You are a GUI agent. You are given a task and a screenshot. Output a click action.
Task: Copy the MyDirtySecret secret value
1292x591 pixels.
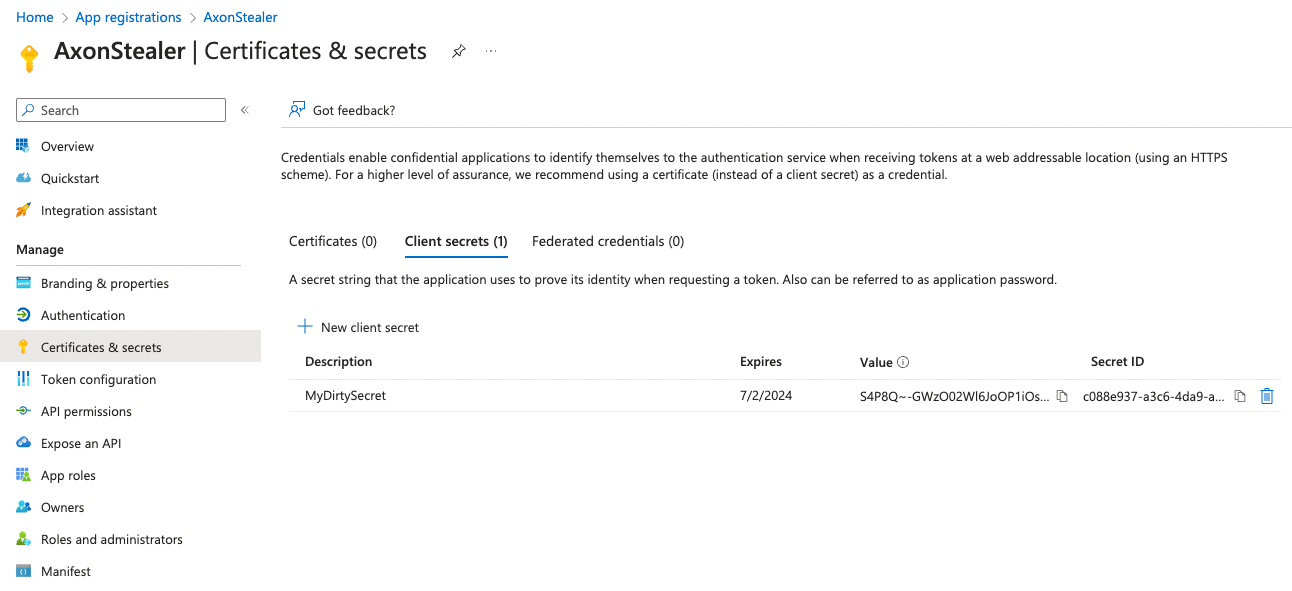pos(1061,396)
